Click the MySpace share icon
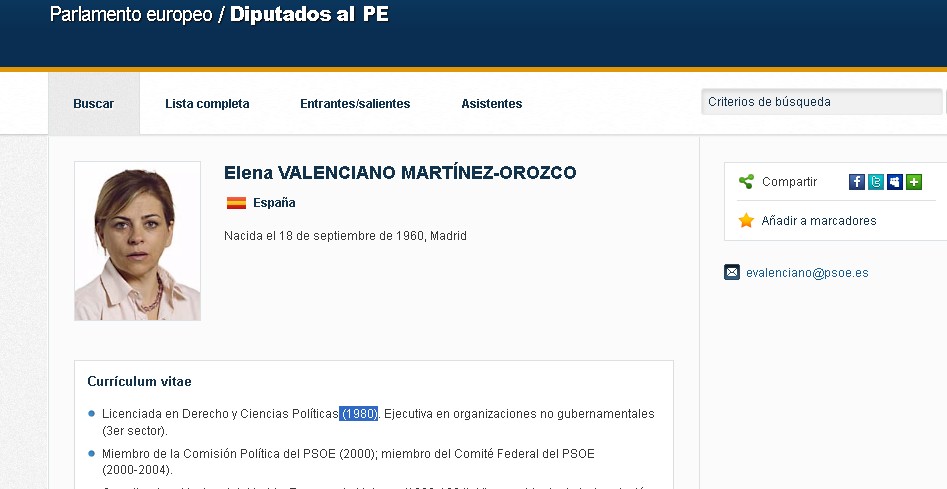 click(x=895, y=182)
